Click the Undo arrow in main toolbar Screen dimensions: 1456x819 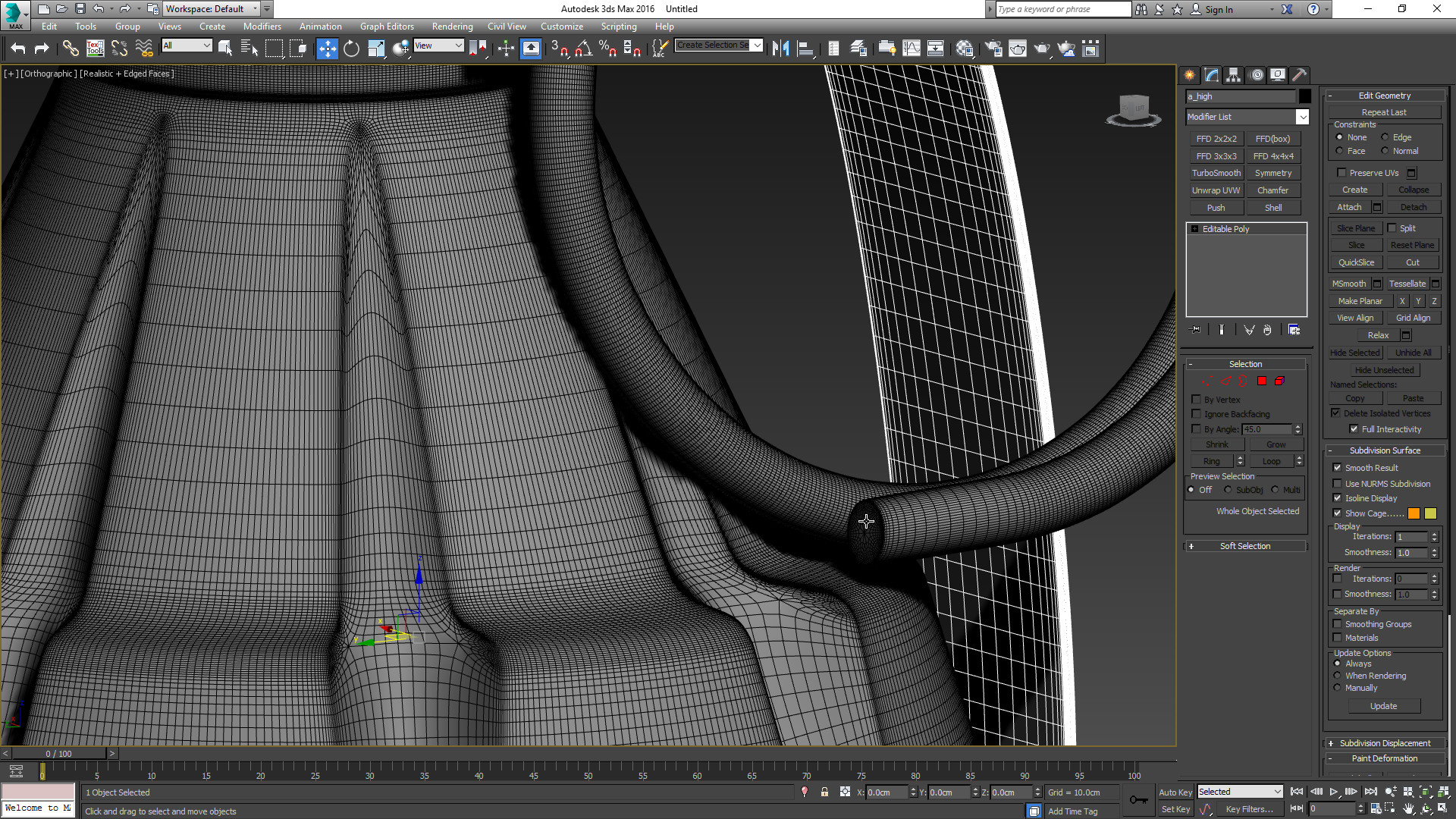point(18,49)
